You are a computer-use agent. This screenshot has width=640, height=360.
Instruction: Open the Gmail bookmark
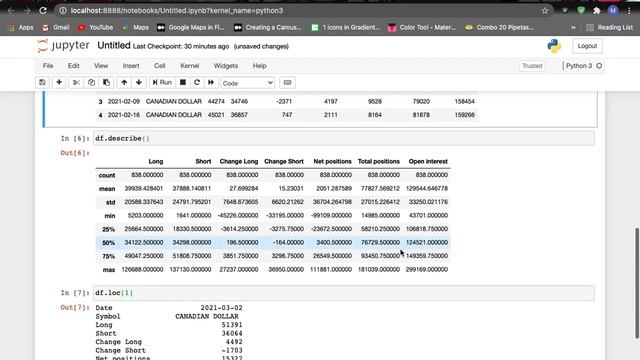pyautogui.click(x=56, y=27)
